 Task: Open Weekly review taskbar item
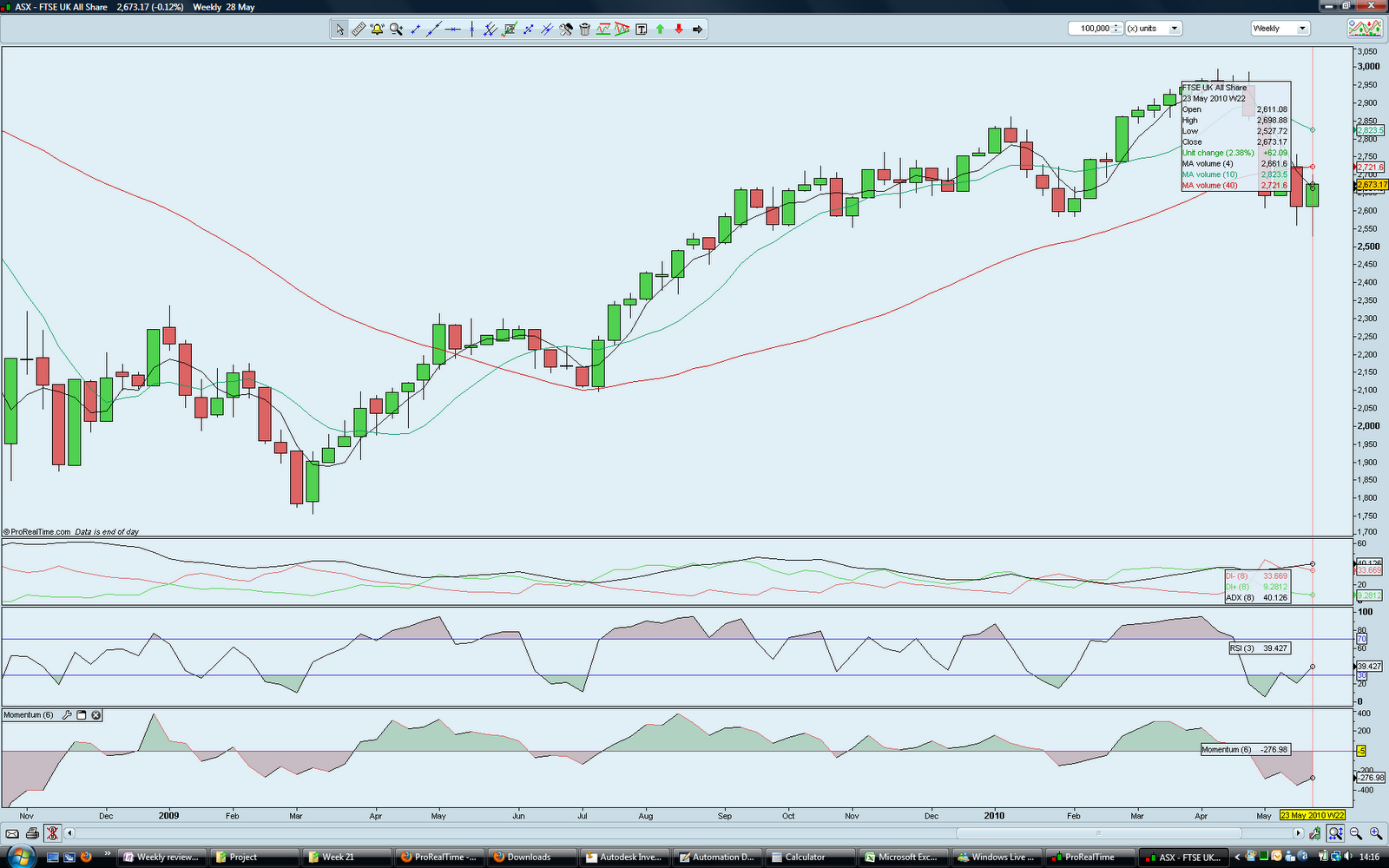point(162,857)
